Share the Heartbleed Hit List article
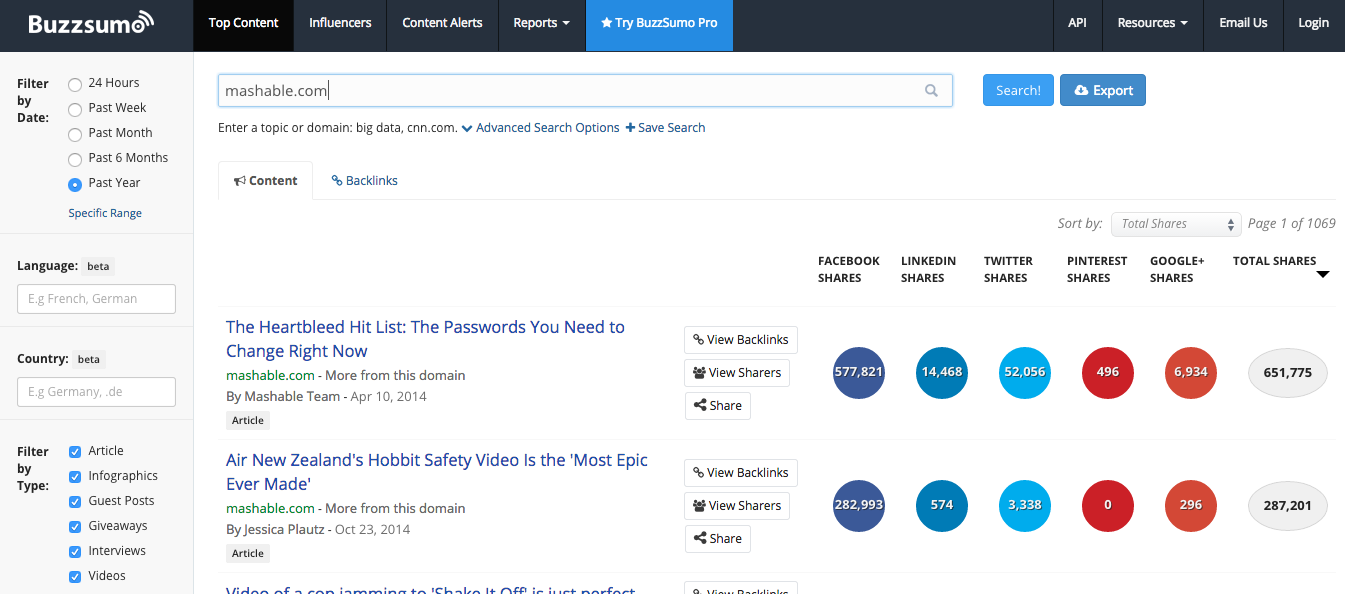 coord(718,406)
